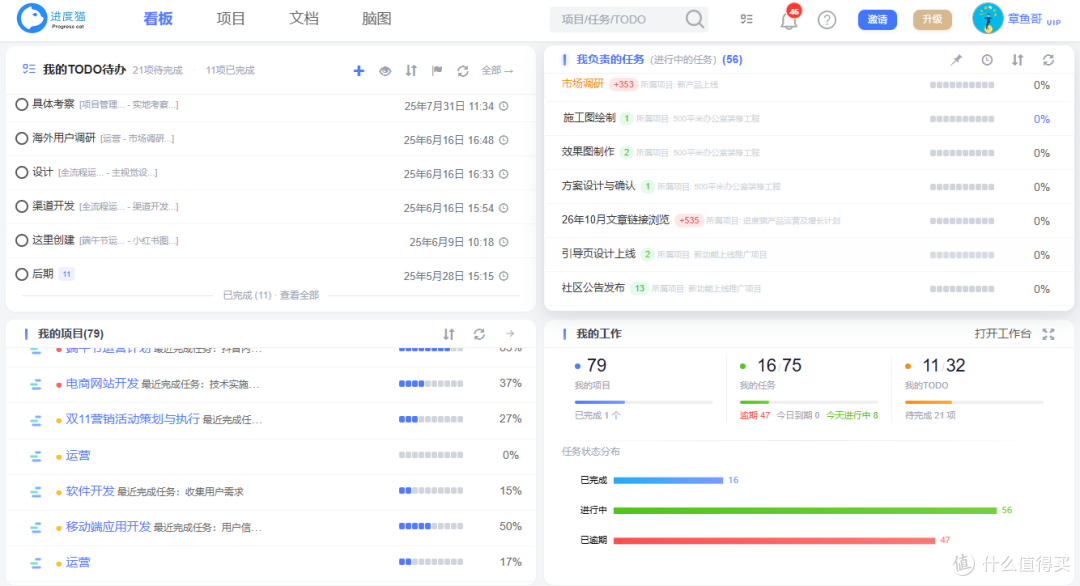Viewport: 1080px width, 586px height.
Task: Sort the 我负责的任务 list
Action: coord(1017,60)
